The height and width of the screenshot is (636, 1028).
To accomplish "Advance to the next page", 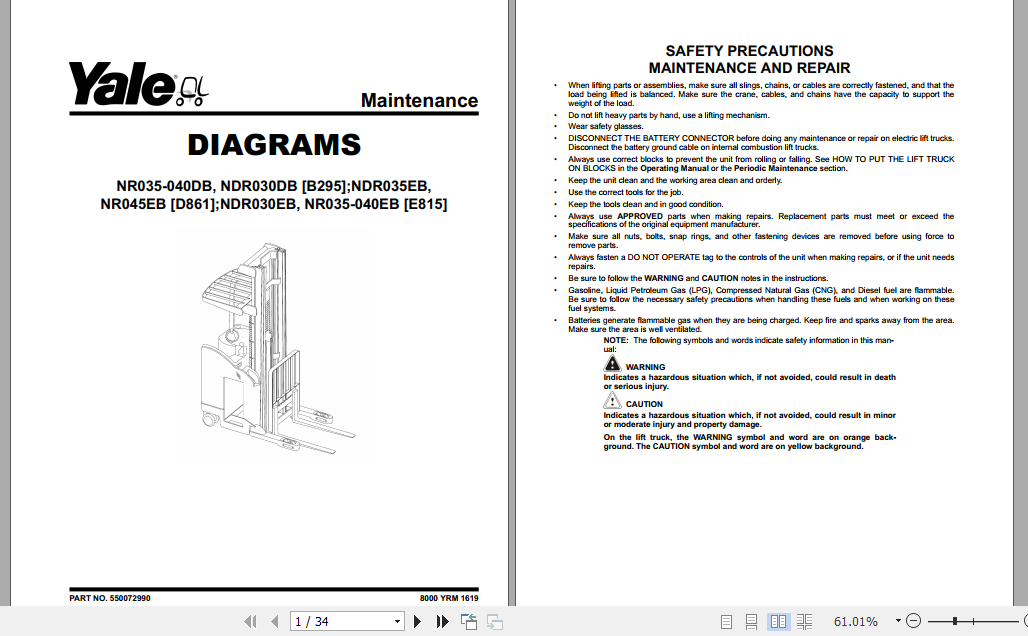I will click(417, 621).
